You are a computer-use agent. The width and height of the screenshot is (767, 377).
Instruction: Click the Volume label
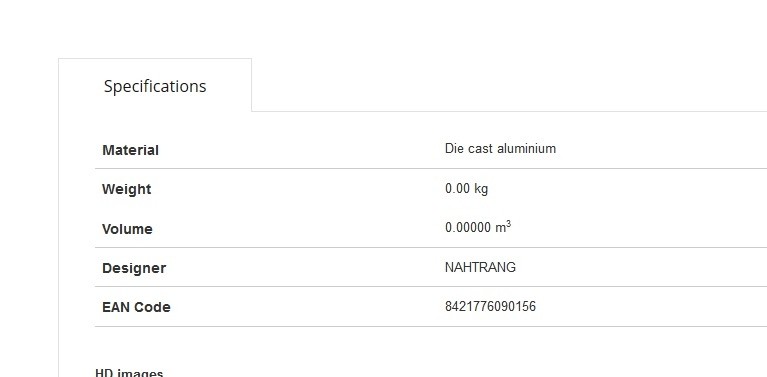tap(127, 229)
